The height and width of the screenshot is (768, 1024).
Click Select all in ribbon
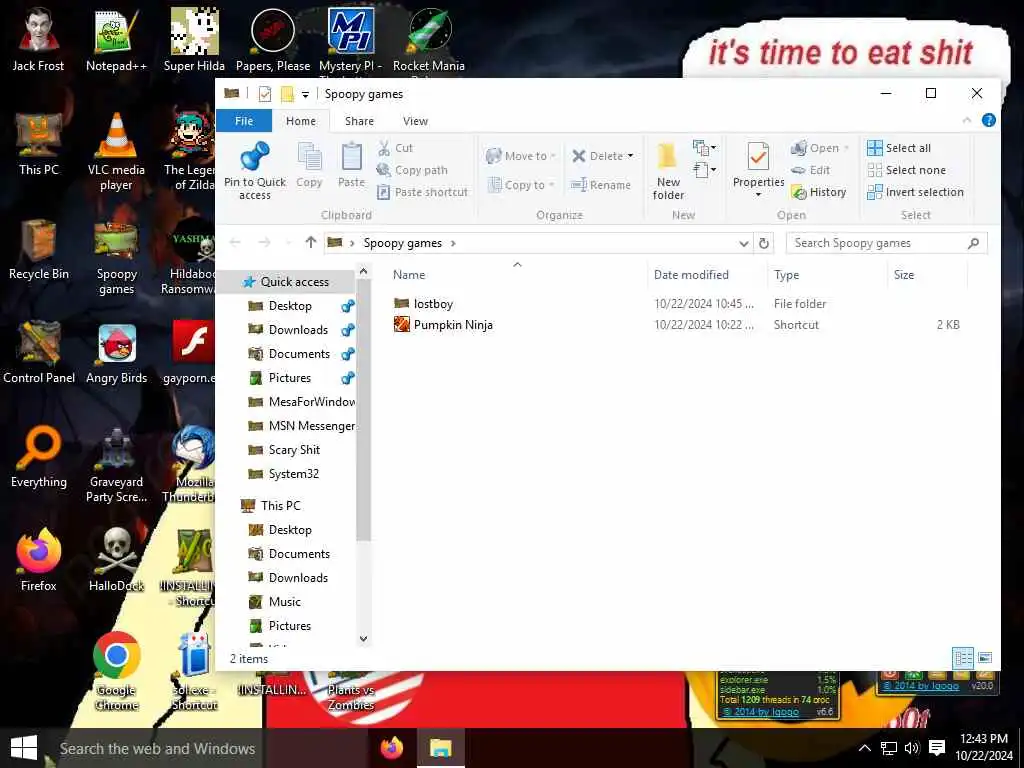tap(899, 148)
